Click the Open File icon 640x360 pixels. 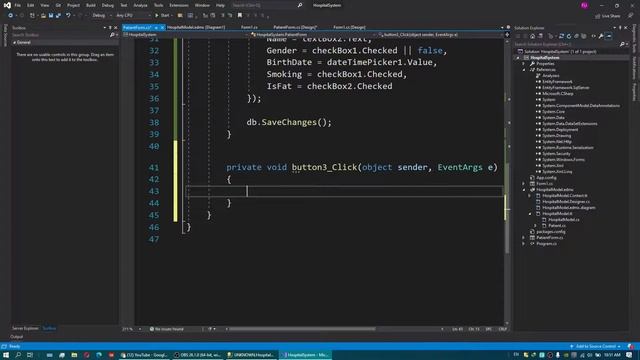43,16
